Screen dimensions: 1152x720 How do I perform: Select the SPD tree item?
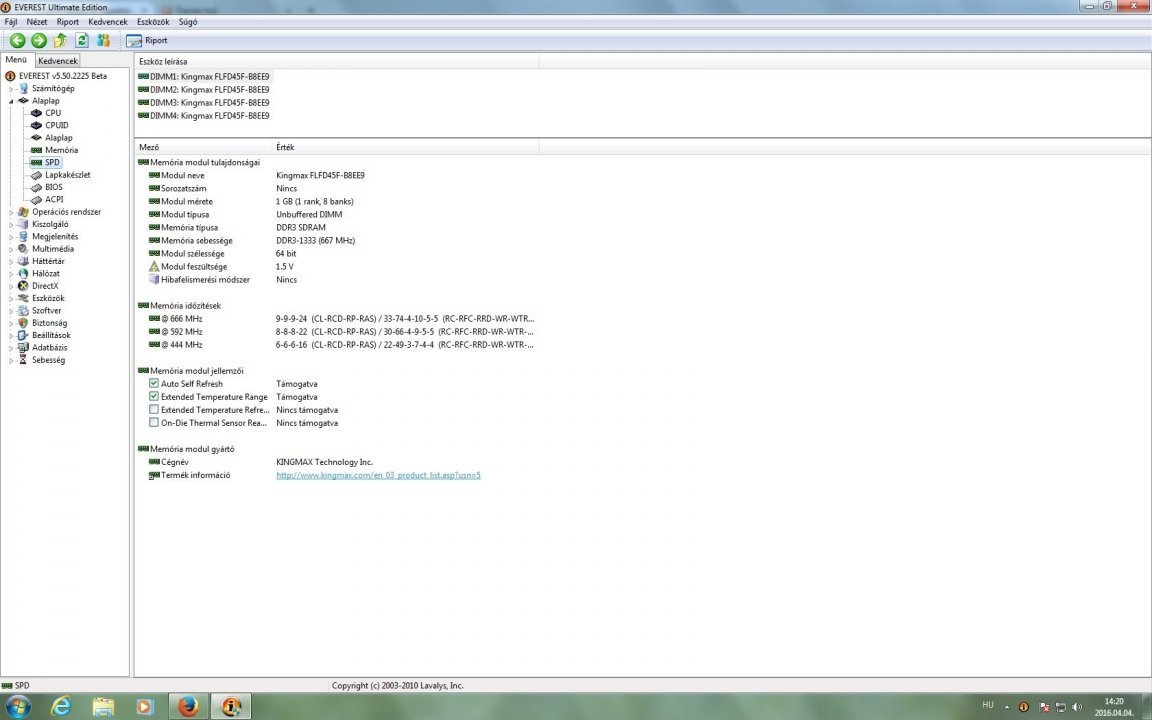tap(52, 162)
